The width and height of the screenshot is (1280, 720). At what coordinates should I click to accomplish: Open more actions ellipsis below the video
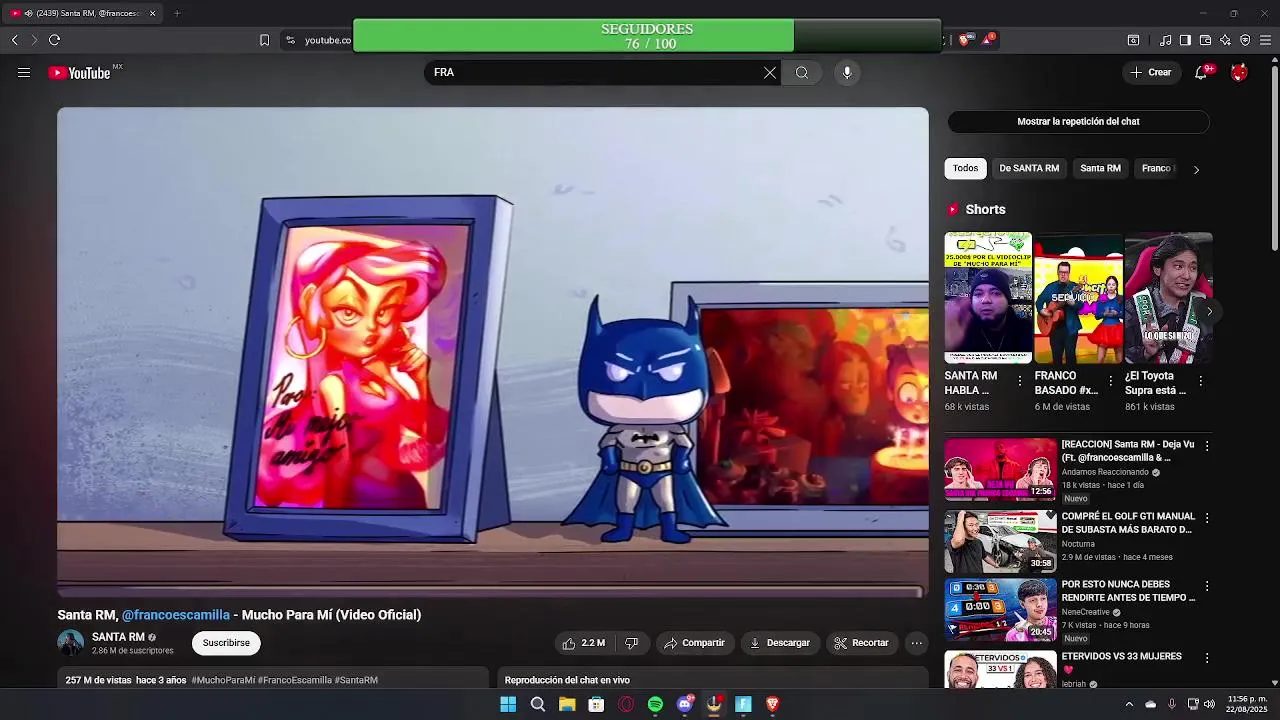click(x=917, y=643)
